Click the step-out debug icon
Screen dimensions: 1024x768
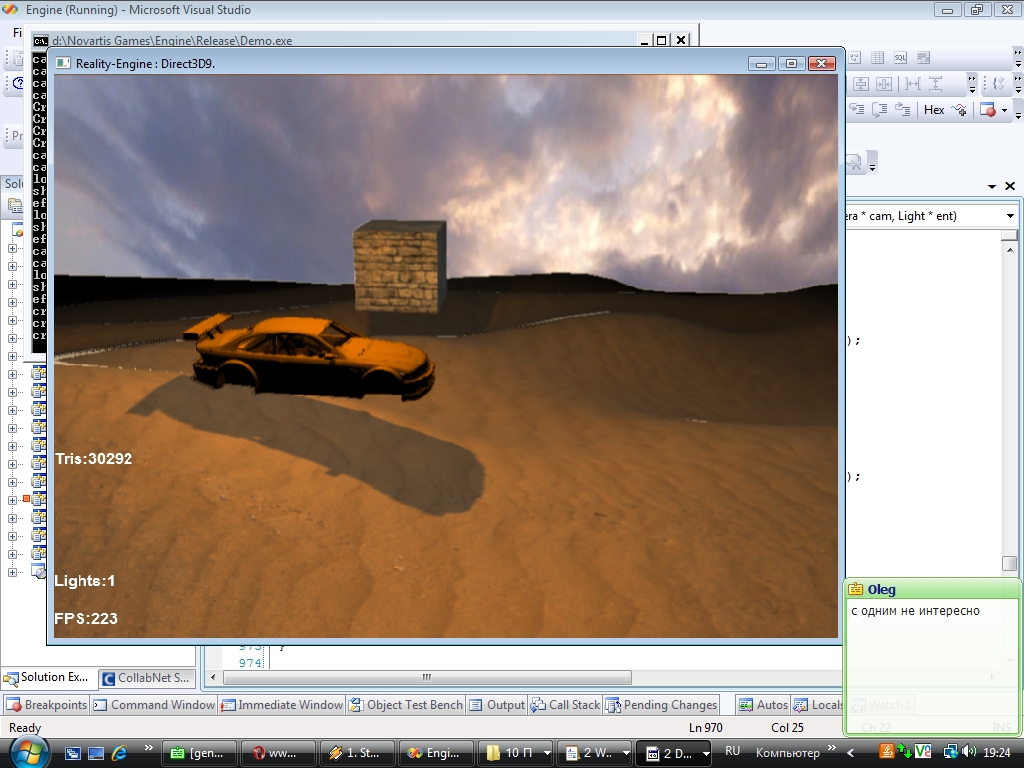click(x=902, y=110)
